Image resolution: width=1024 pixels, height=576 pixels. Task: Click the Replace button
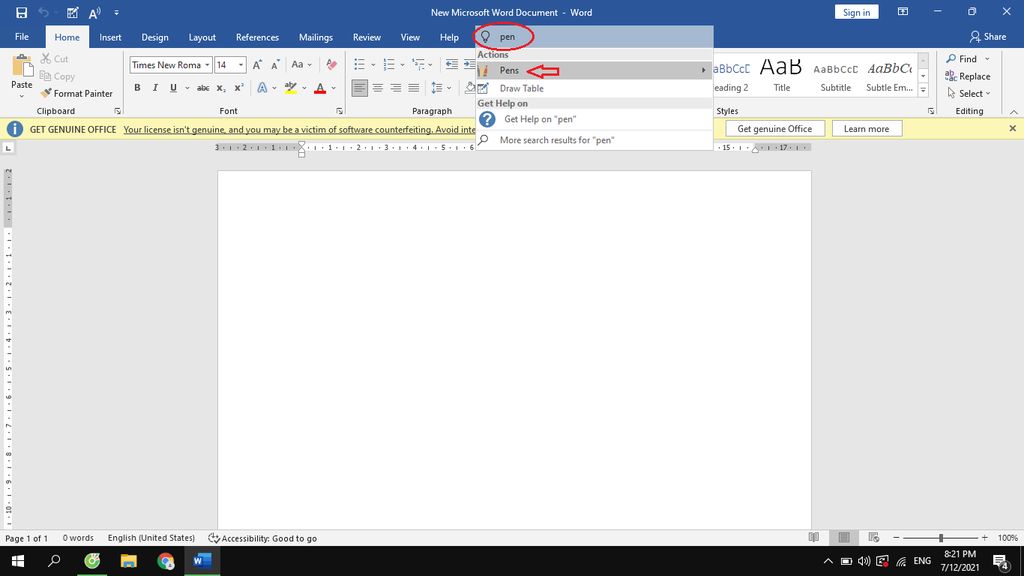point(968,76)
